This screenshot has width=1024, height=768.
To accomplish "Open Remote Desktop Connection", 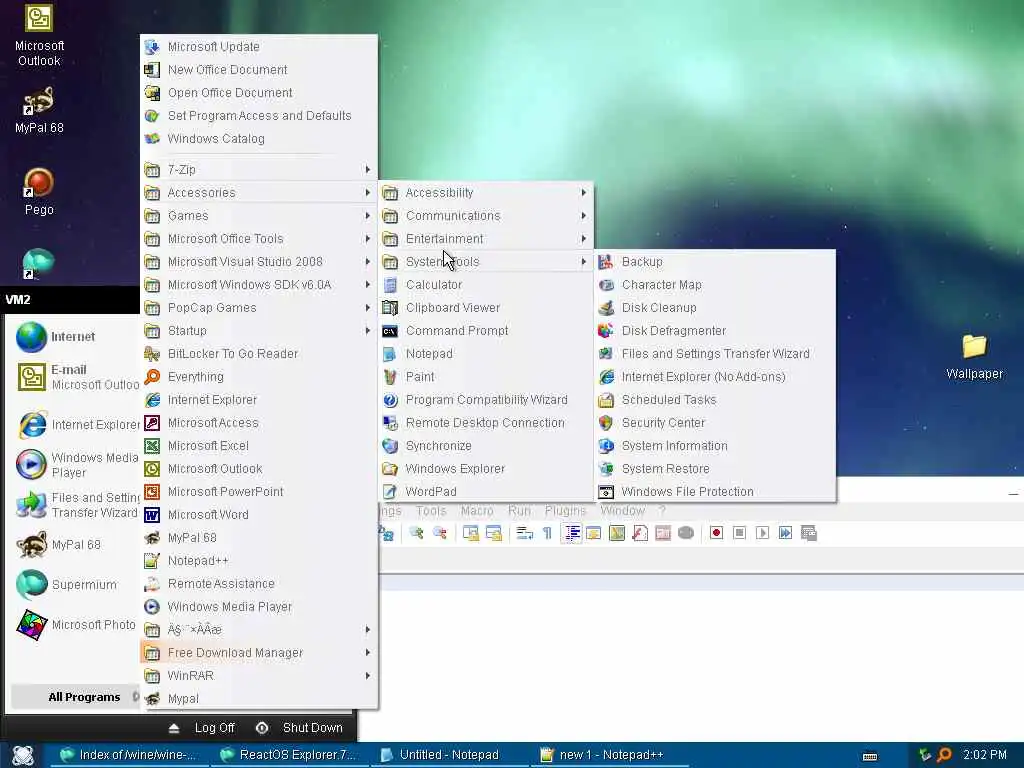I will 486,423.
